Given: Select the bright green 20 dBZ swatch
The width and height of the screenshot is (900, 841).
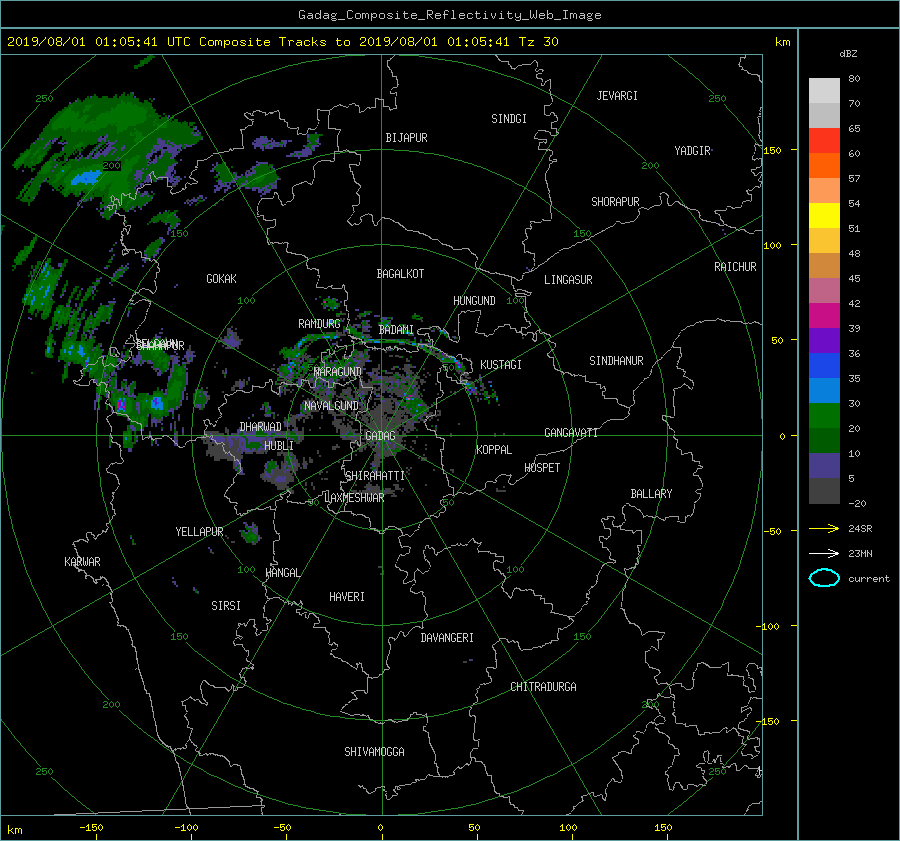Looking at the screenshot, I should (x=824, y=415).
